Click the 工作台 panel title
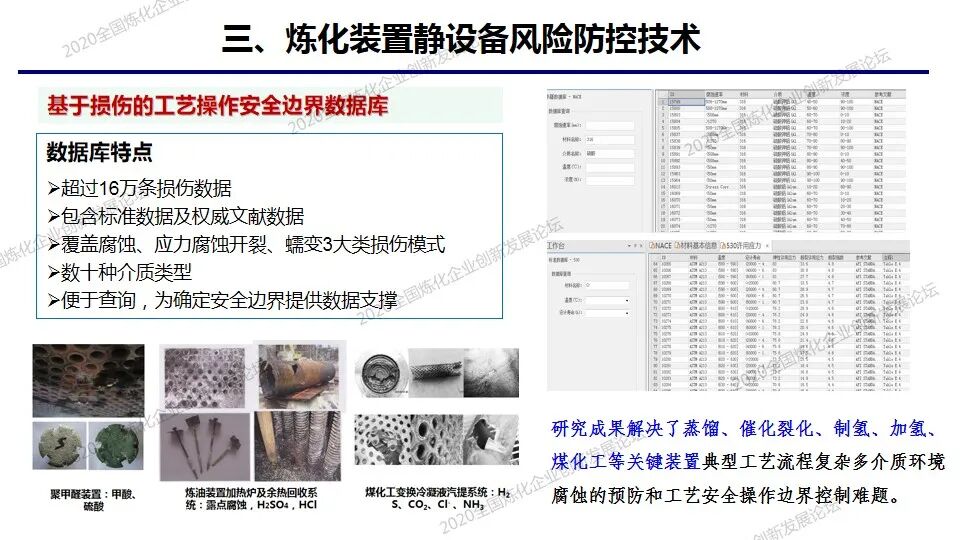 (x=555, y=246)
